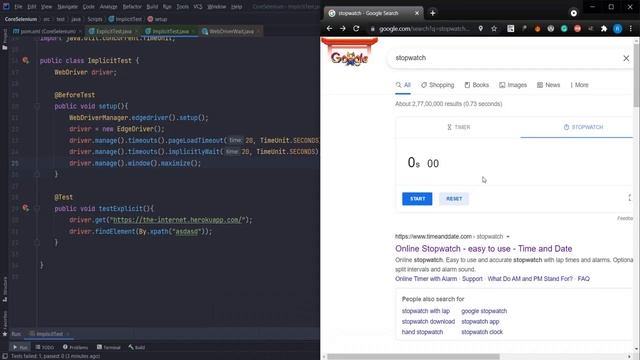Viewport: 640px width, 360px height.
Task: Open 'Online Stopwatch - easy to use' result
Action: pyautogui.click(x=483, y=249)
